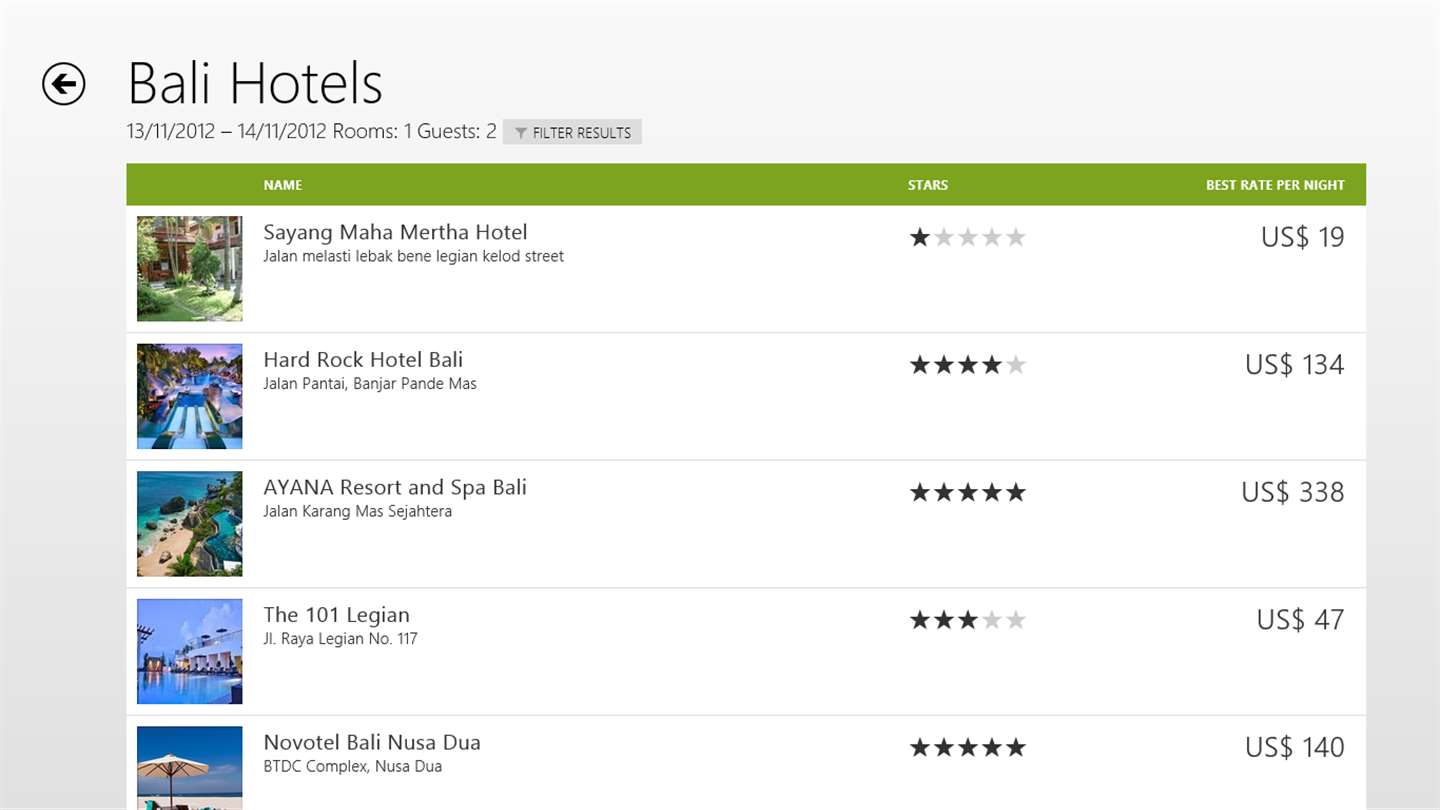Open The 101 Legian thumbnail image
This screenshot has width=1440, height=810.
[x=190, y=651]
